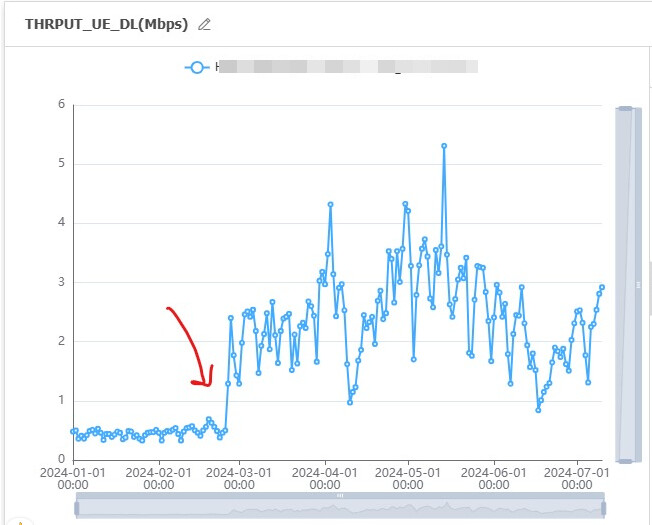Viewport: 652px width, 525px height.
Task: Click the middle grip of the vertical zoom slider
Action: tap(637, 284)
